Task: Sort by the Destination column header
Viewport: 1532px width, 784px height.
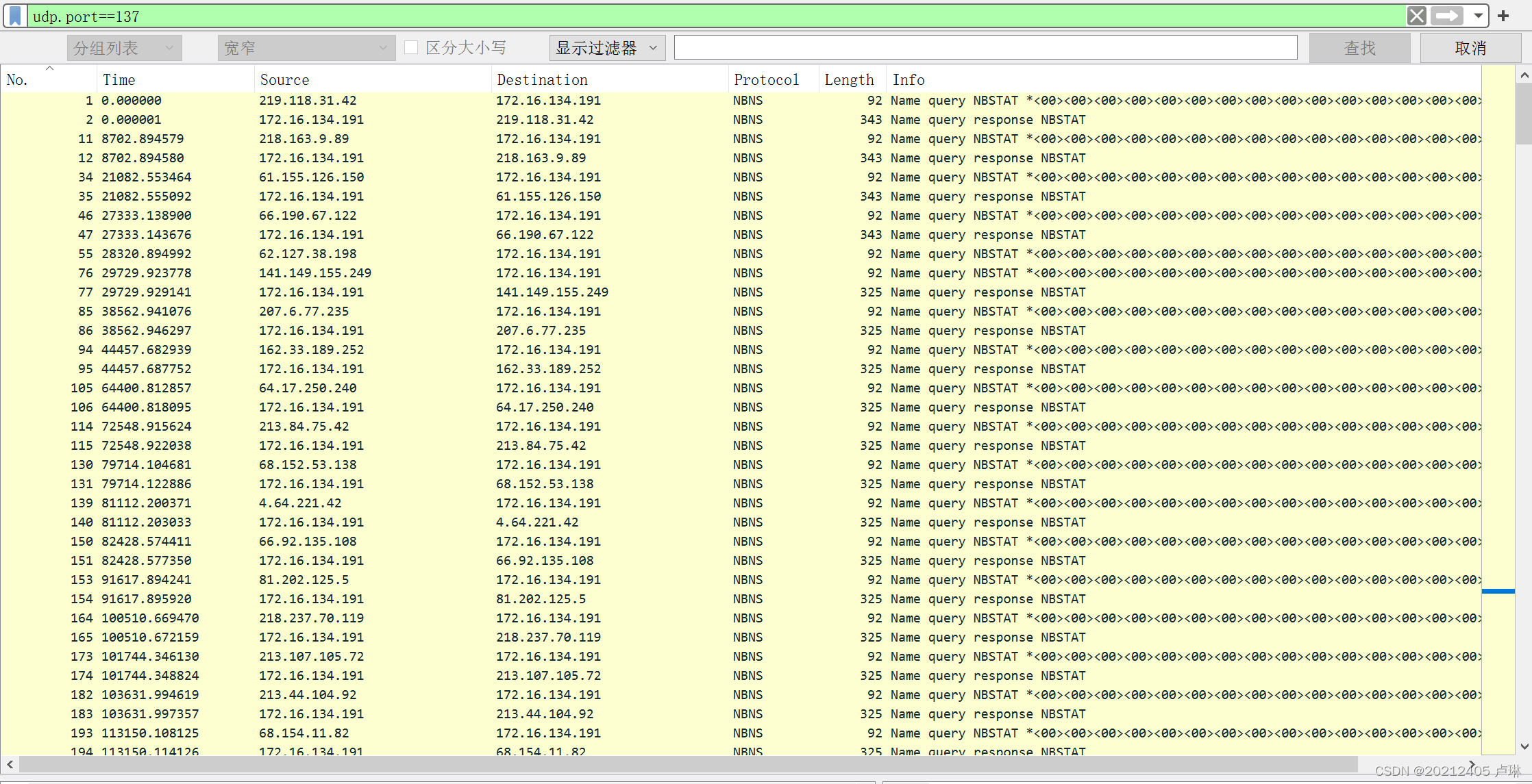Action: click(x=610, y=79)
